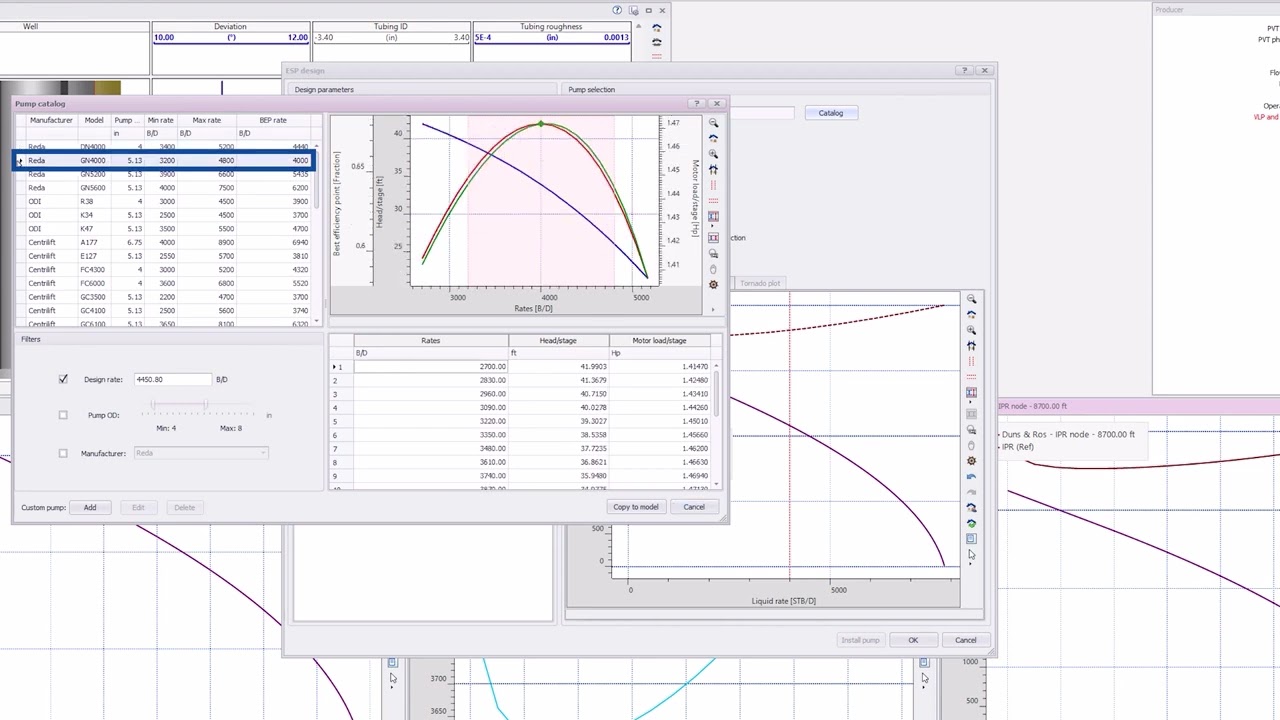This screenshot has height=720, width=1280.
Task: Click the second axis panel icon in Pump catalog toolbar
Action: tap(713, 237)
